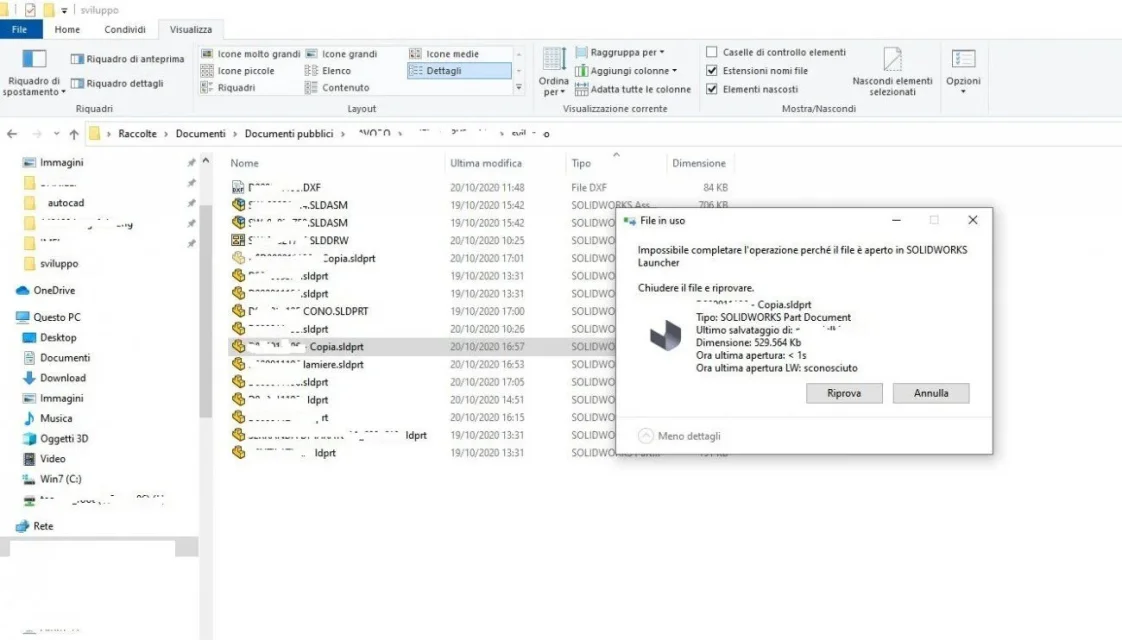Enable Caselle di controllo elementi checkbox
Screen dimensions: 1122x640
click(711, 52)
